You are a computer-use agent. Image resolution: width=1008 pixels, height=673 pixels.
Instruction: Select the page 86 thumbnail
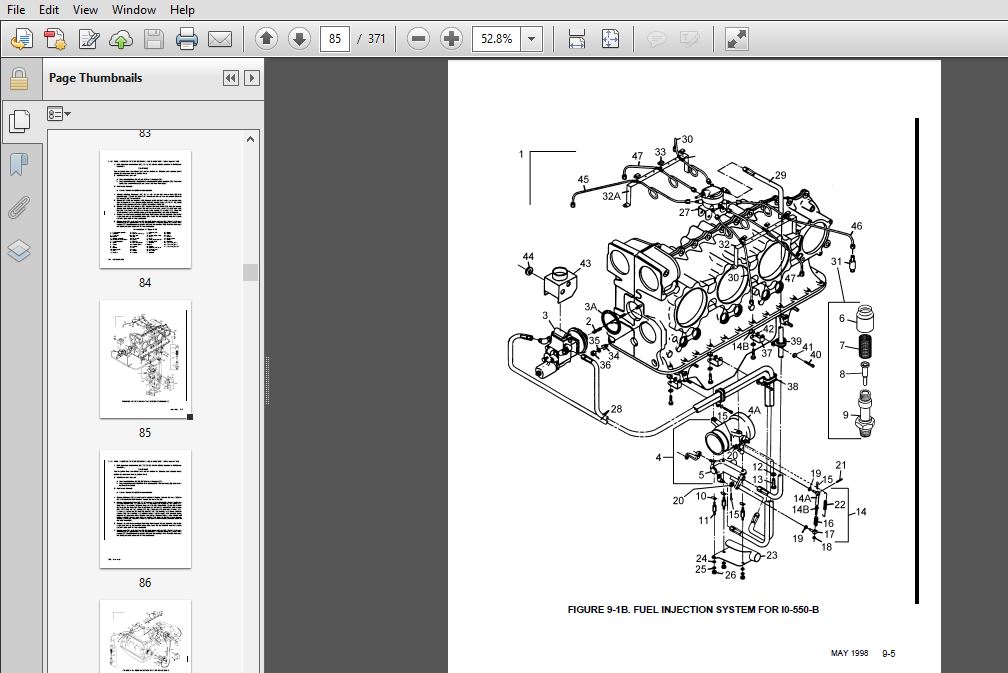click(x=145, y=509)
